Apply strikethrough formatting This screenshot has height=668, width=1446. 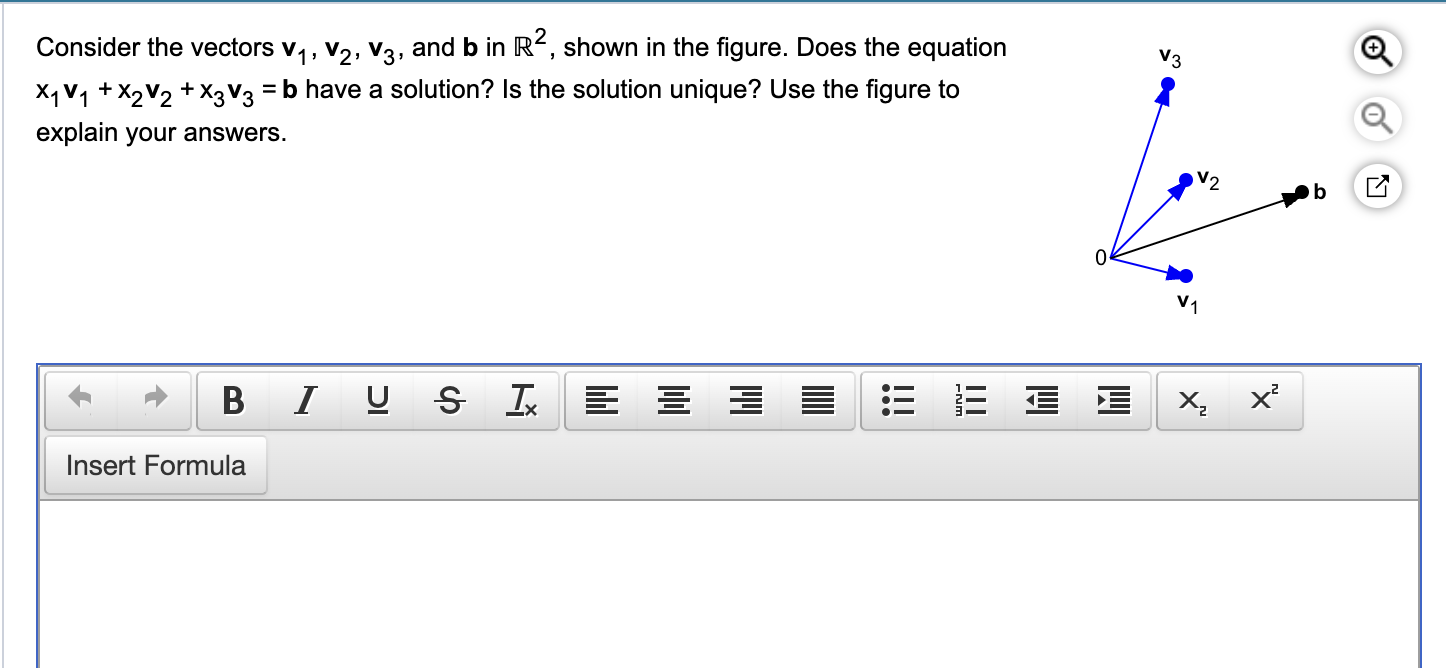coord(449,400)
